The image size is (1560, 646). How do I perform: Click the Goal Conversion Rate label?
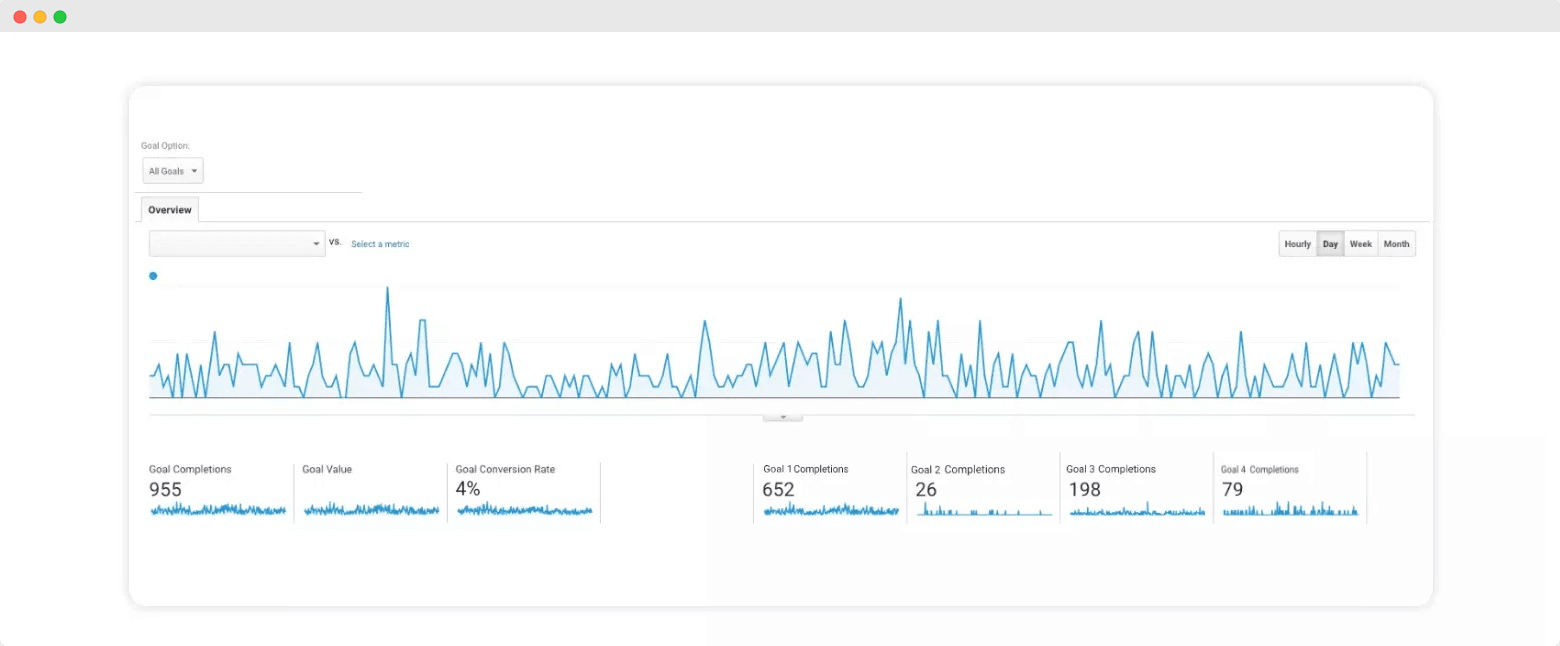505,469
